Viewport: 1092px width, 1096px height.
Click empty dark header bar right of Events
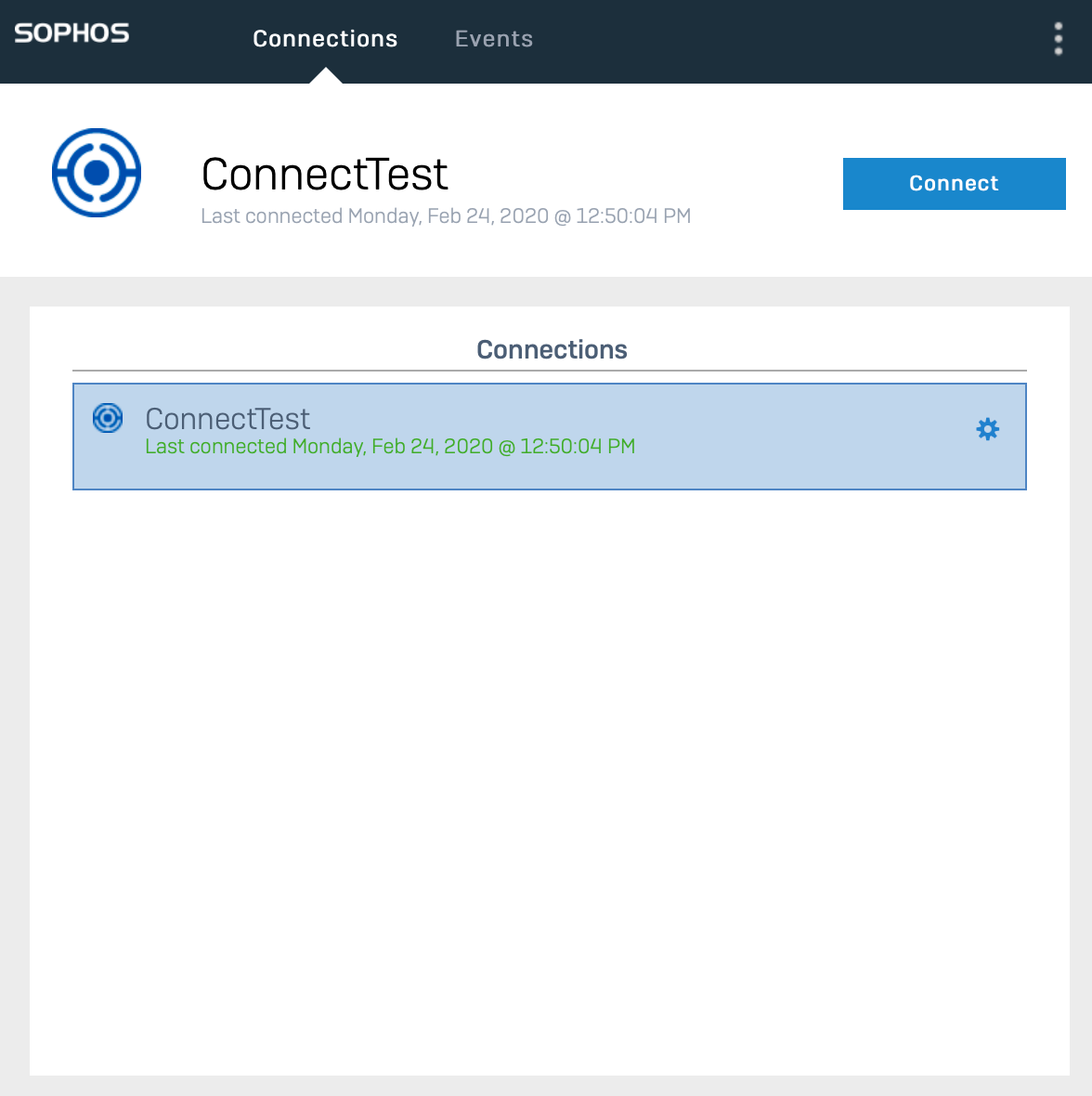click(x=789, y=41)
